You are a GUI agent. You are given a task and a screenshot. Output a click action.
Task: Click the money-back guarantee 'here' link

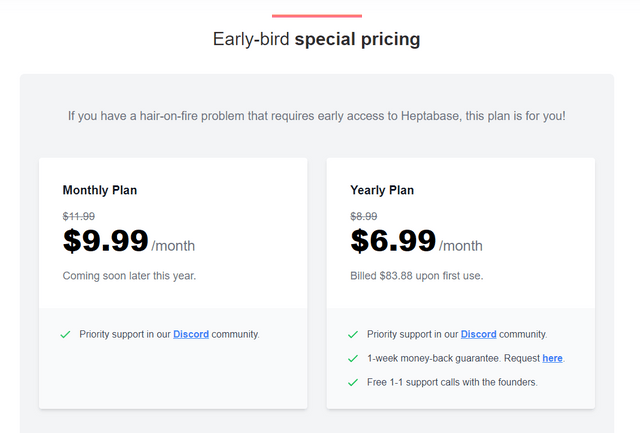pos(552,358)
